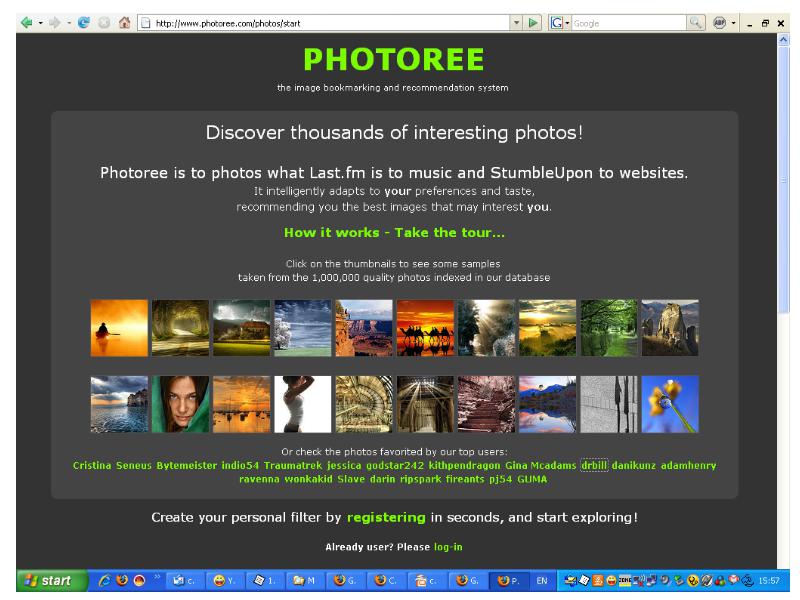Click into the Google search box
The image size is (800, 600).
coord(629,23)
